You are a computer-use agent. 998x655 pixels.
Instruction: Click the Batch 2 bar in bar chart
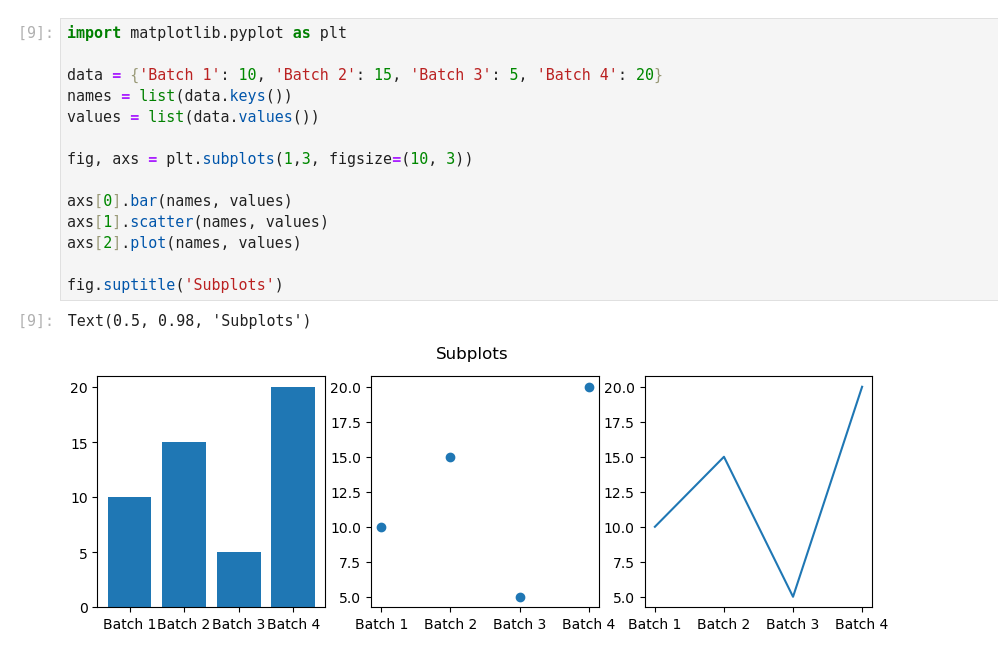click(x=184, y=524)
